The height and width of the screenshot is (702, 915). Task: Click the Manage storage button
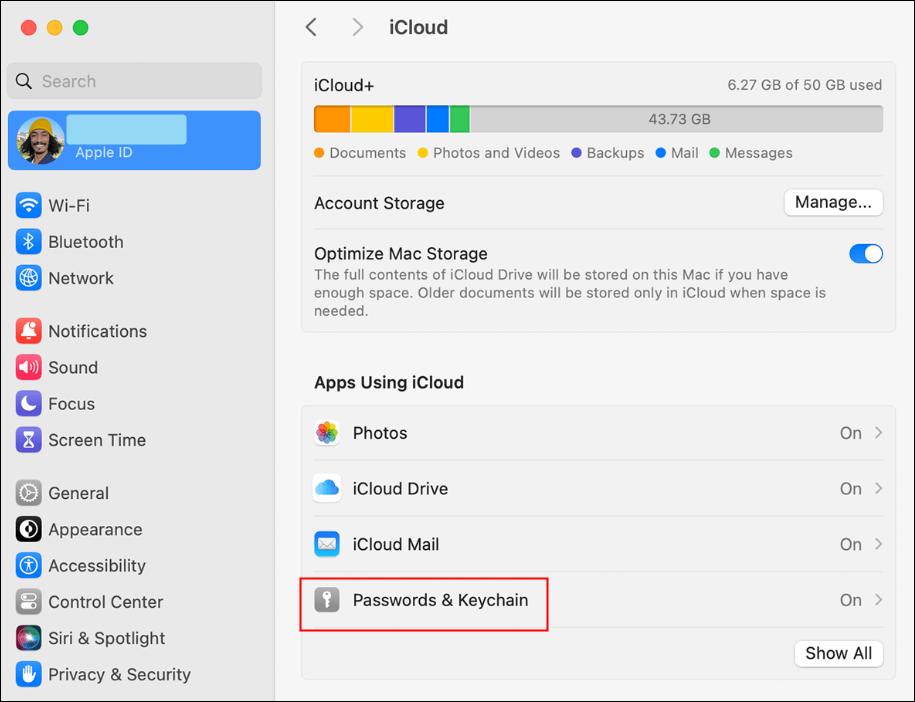click(x=833, y=202)
